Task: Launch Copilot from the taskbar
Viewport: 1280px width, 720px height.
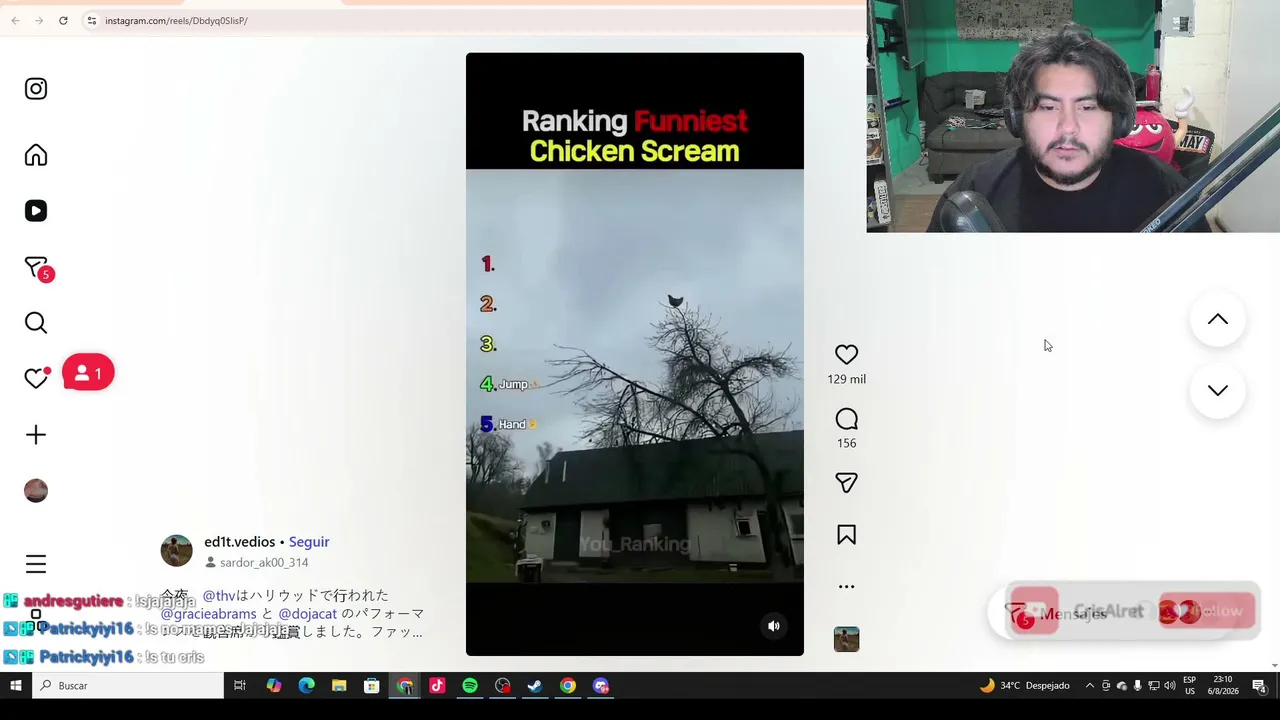Action: (273, 686)
